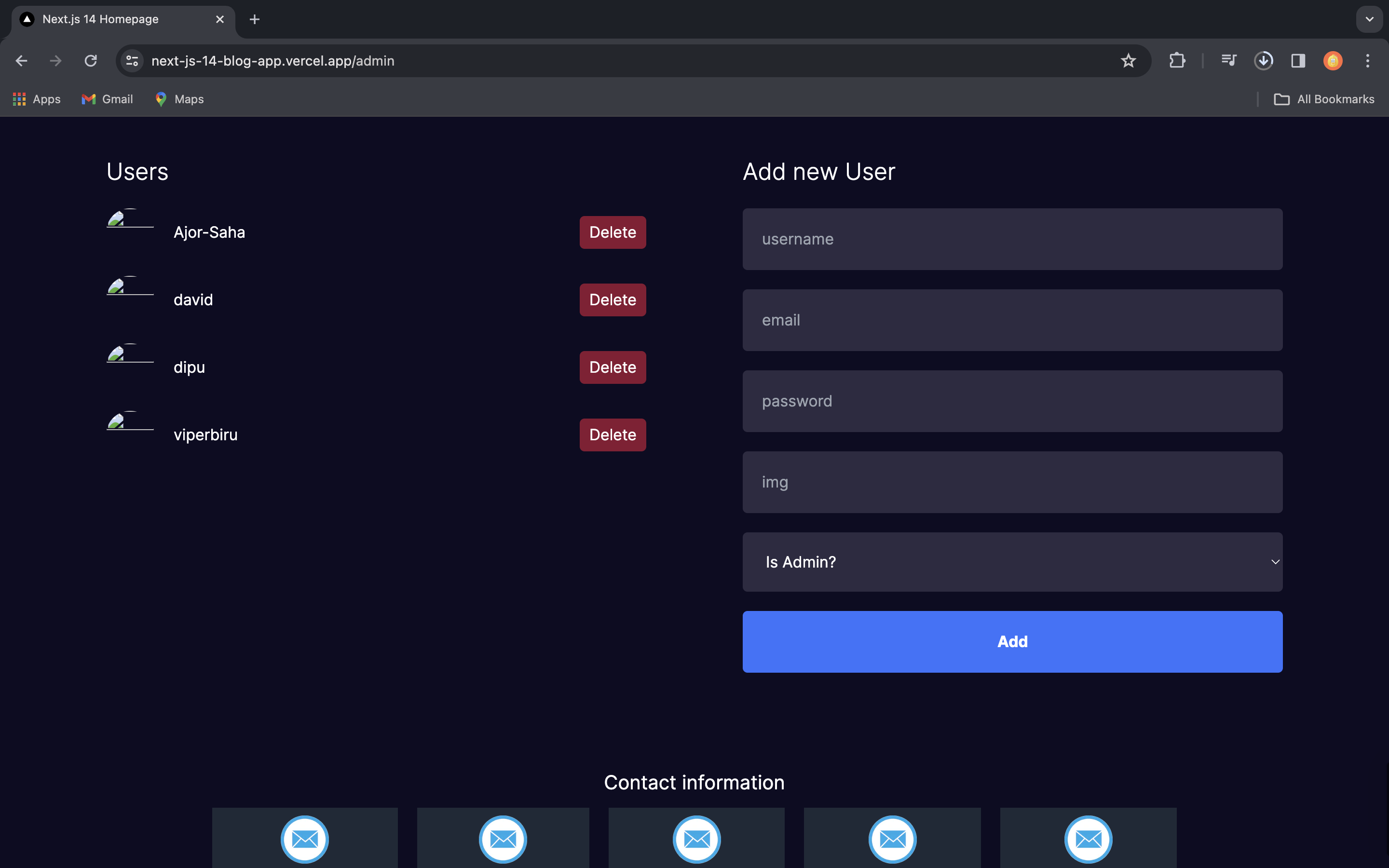Expand the Is Admin? dropdown

[x=1012, y=562]
